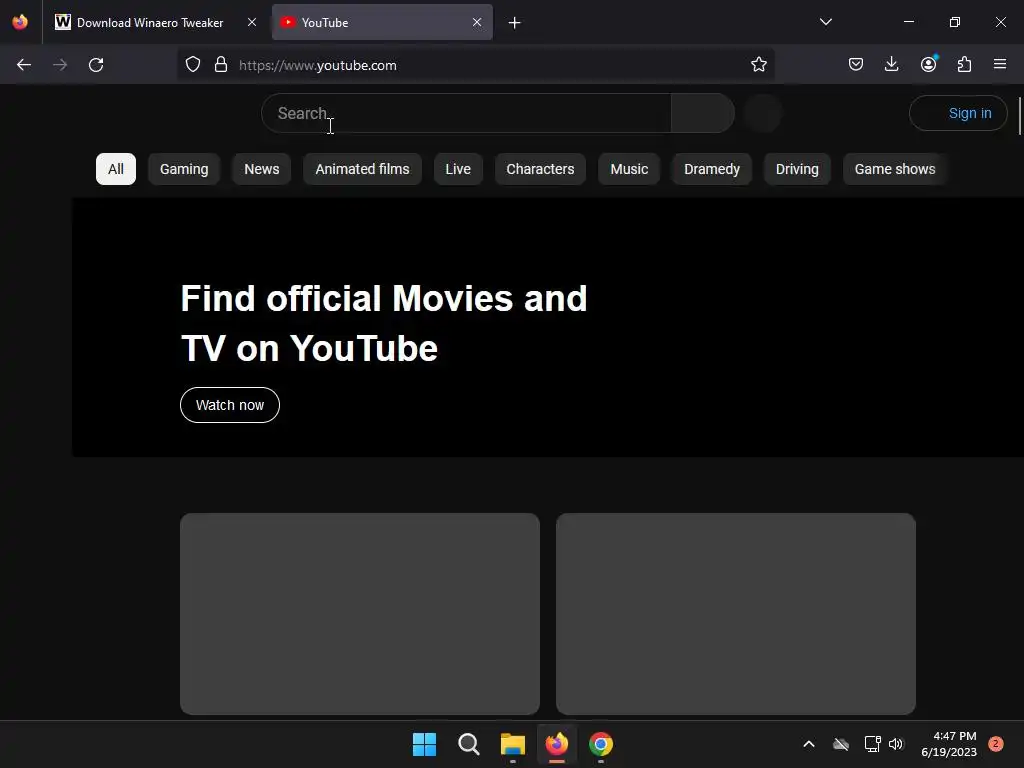The image size is (1024, 768).
Task: Open tracking protection shield icon
Action: pyautogui.click(x=193, y=65)
